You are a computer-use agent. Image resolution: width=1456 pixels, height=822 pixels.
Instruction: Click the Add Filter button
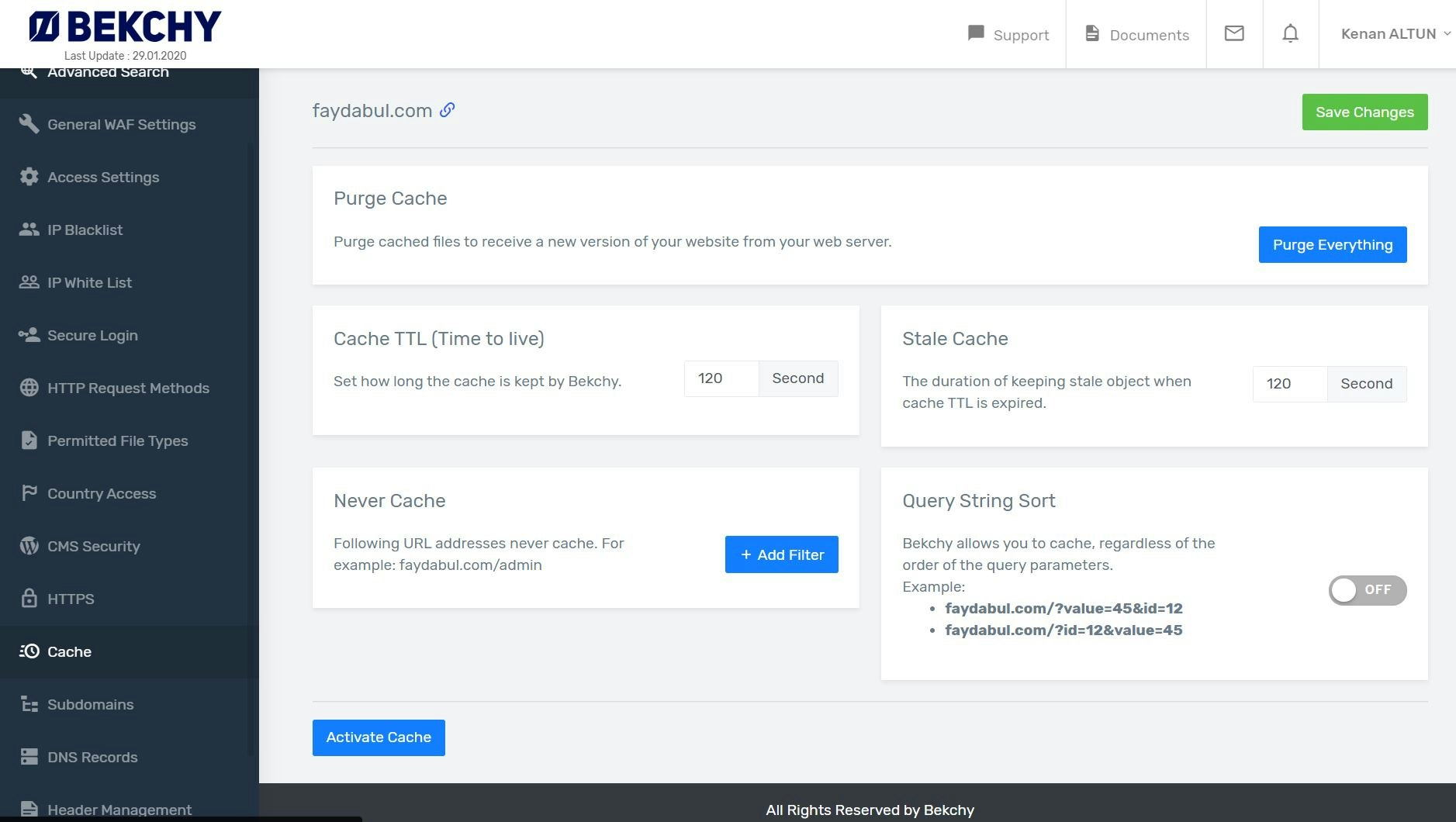[x=781, y=554]
